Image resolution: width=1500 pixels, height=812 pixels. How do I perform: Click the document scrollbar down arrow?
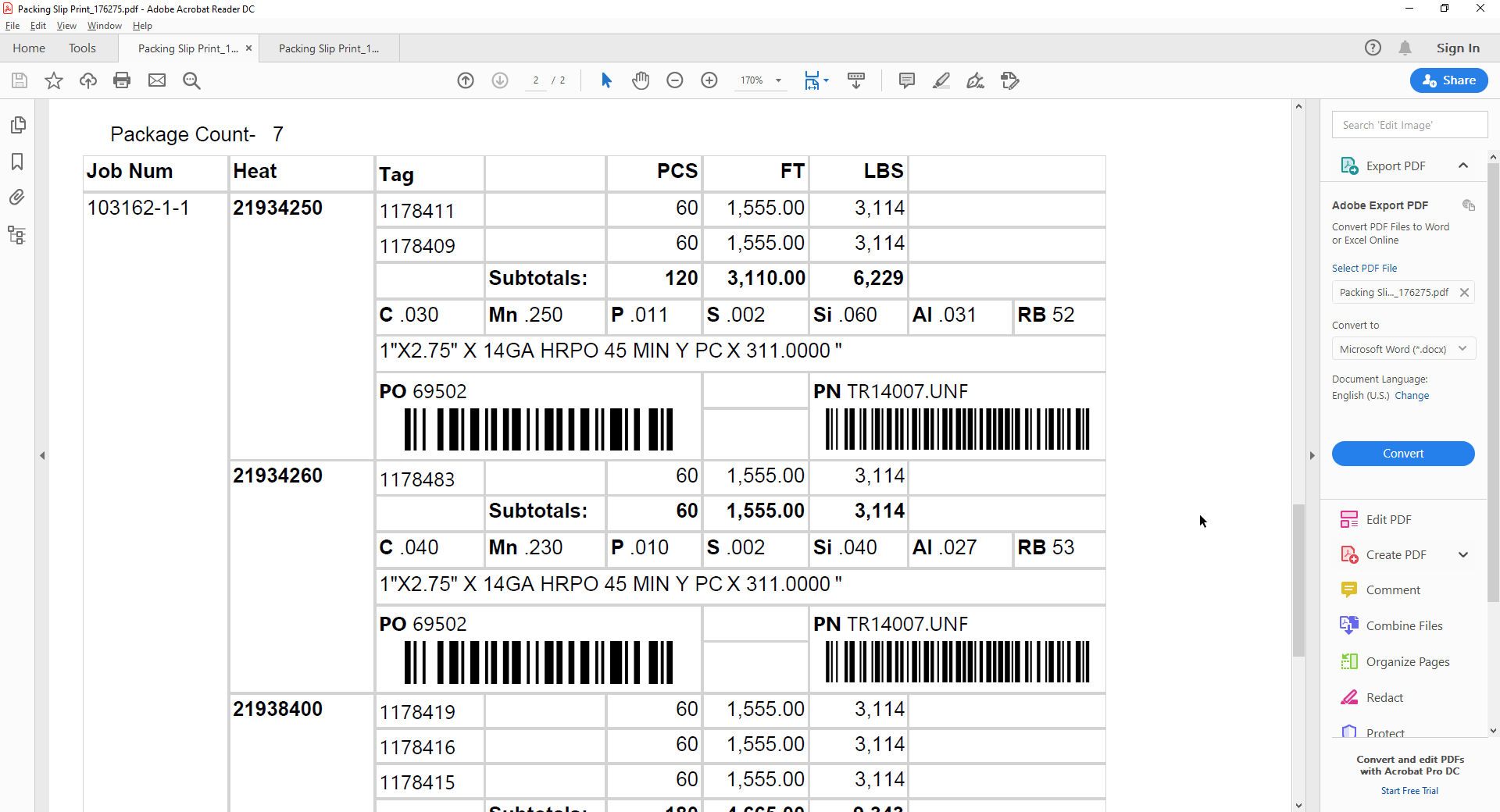(1298, 805)
